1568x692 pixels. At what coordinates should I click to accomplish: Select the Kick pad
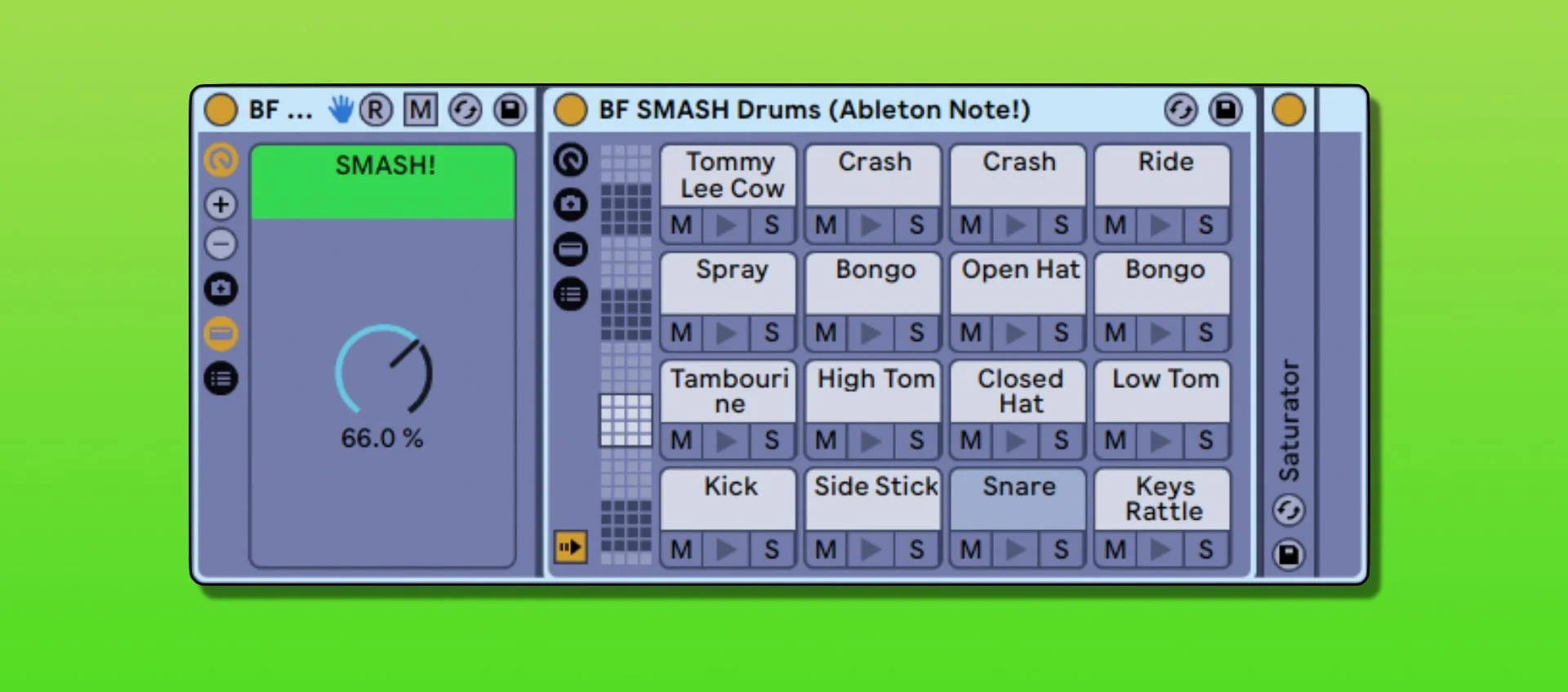point(728,499)
